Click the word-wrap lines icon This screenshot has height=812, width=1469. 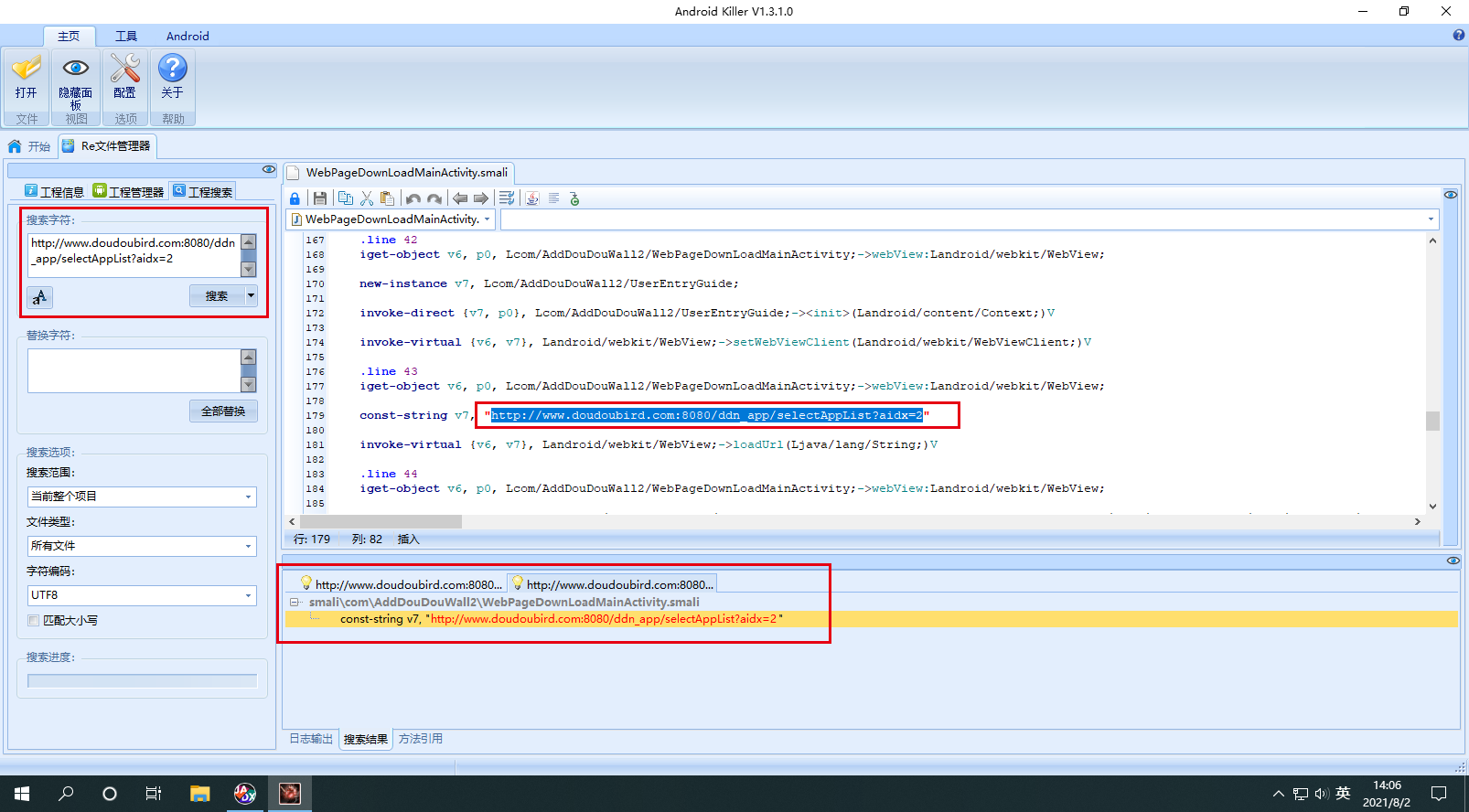[x=507, y=198]
